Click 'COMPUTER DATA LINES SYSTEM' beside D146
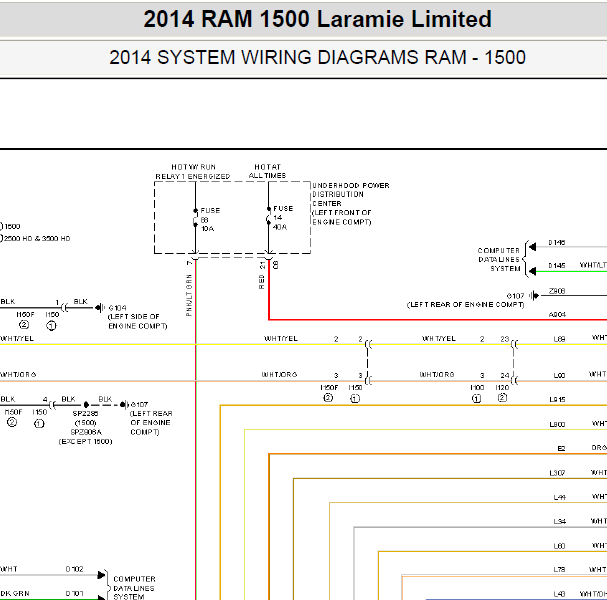The image size is (607, 600). pyautogui.click(x=499, y=259)
